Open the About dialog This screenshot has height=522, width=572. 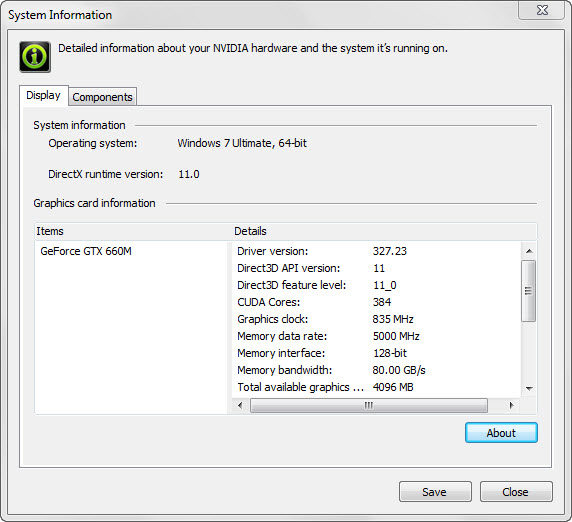pyautogui.click(x=501, y=433)
